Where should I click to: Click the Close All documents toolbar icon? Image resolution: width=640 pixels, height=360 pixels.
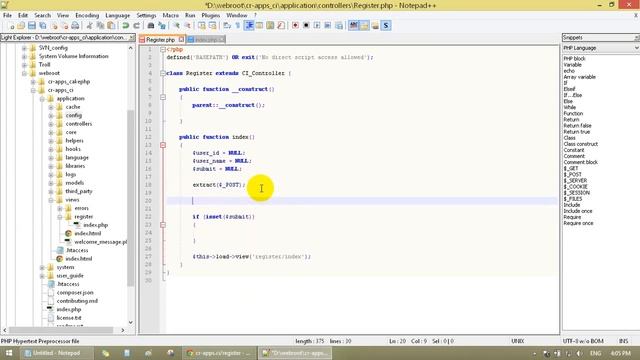[64, 26]
